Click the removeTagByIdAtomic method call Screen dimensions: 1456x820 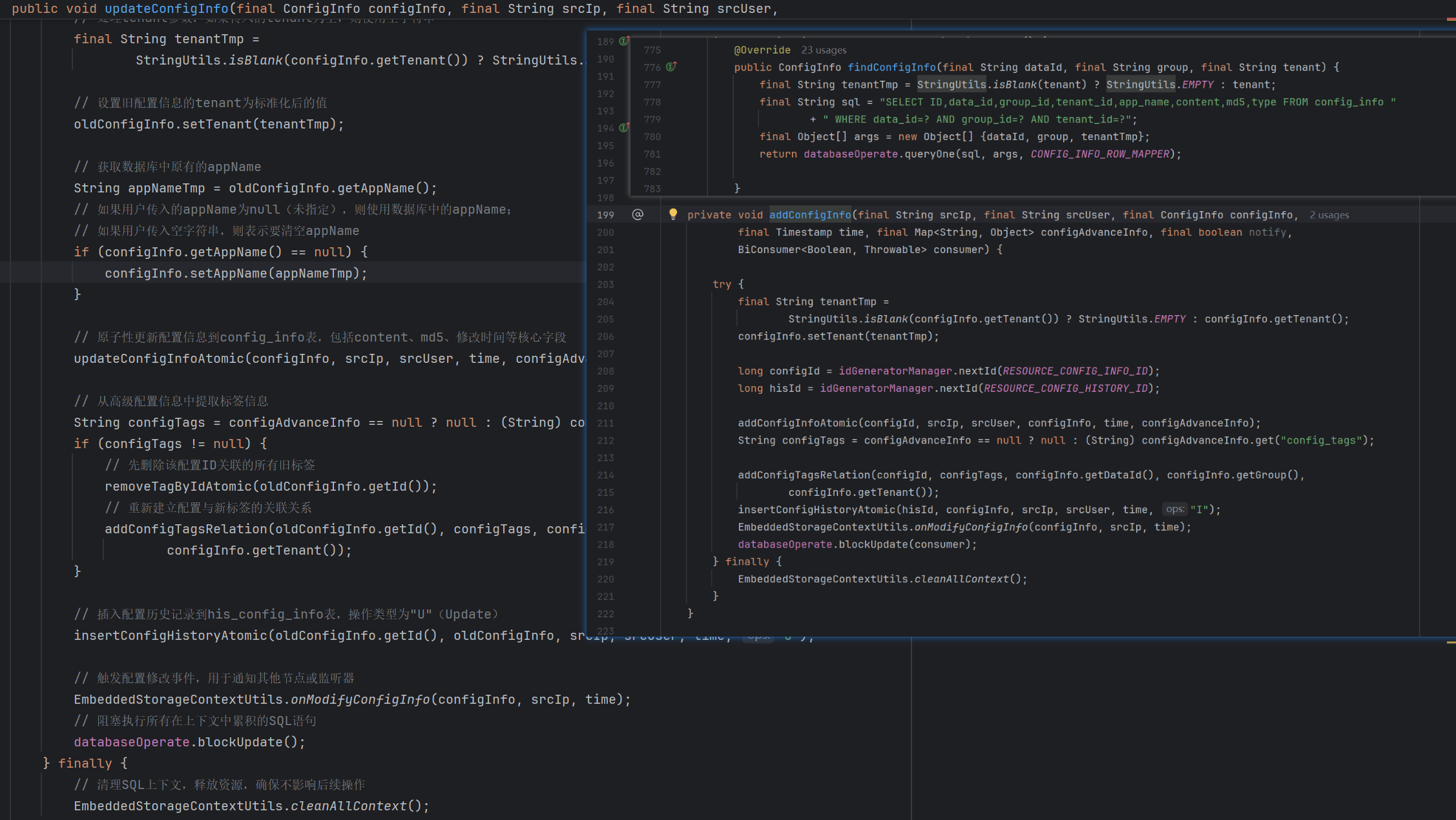(x=178, y=486)
